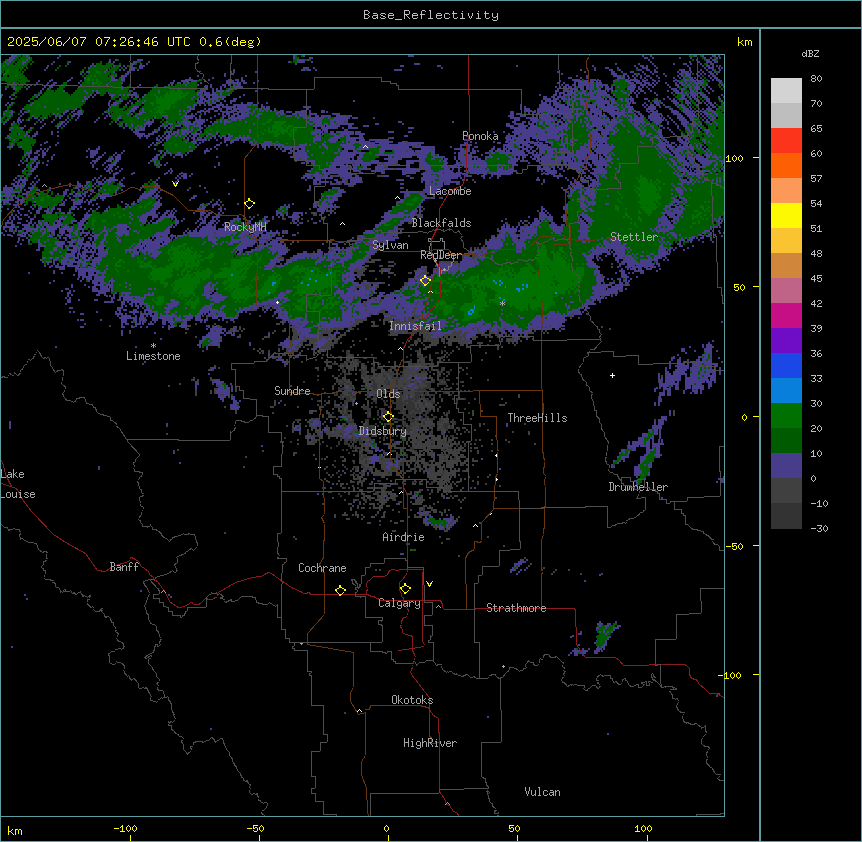
Task: Click the Ponoka city label
Action: (480, 136)
